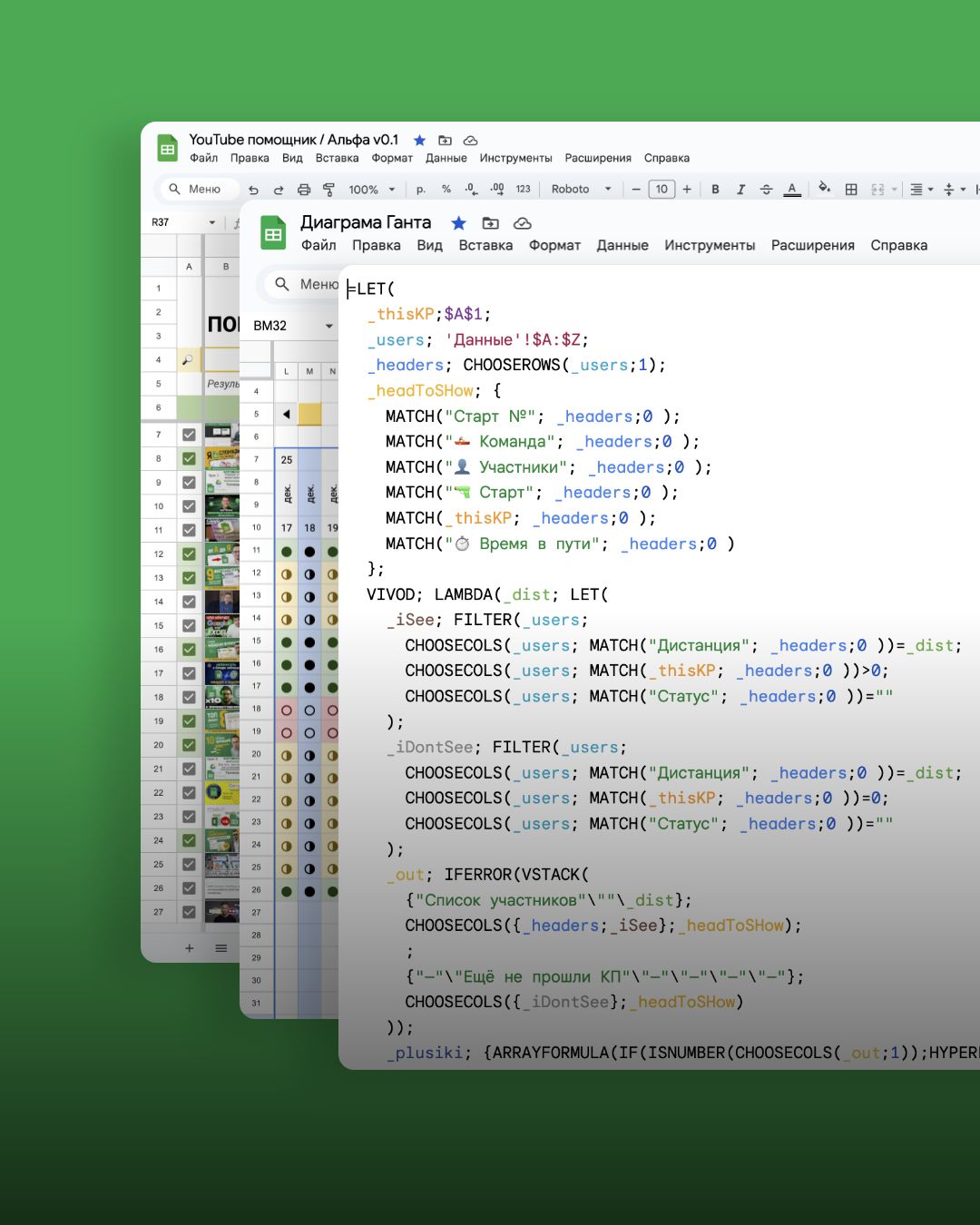Select column header A in YouTube помощник window
This screenshot has width=980, height=1225.
coord(189,267)
